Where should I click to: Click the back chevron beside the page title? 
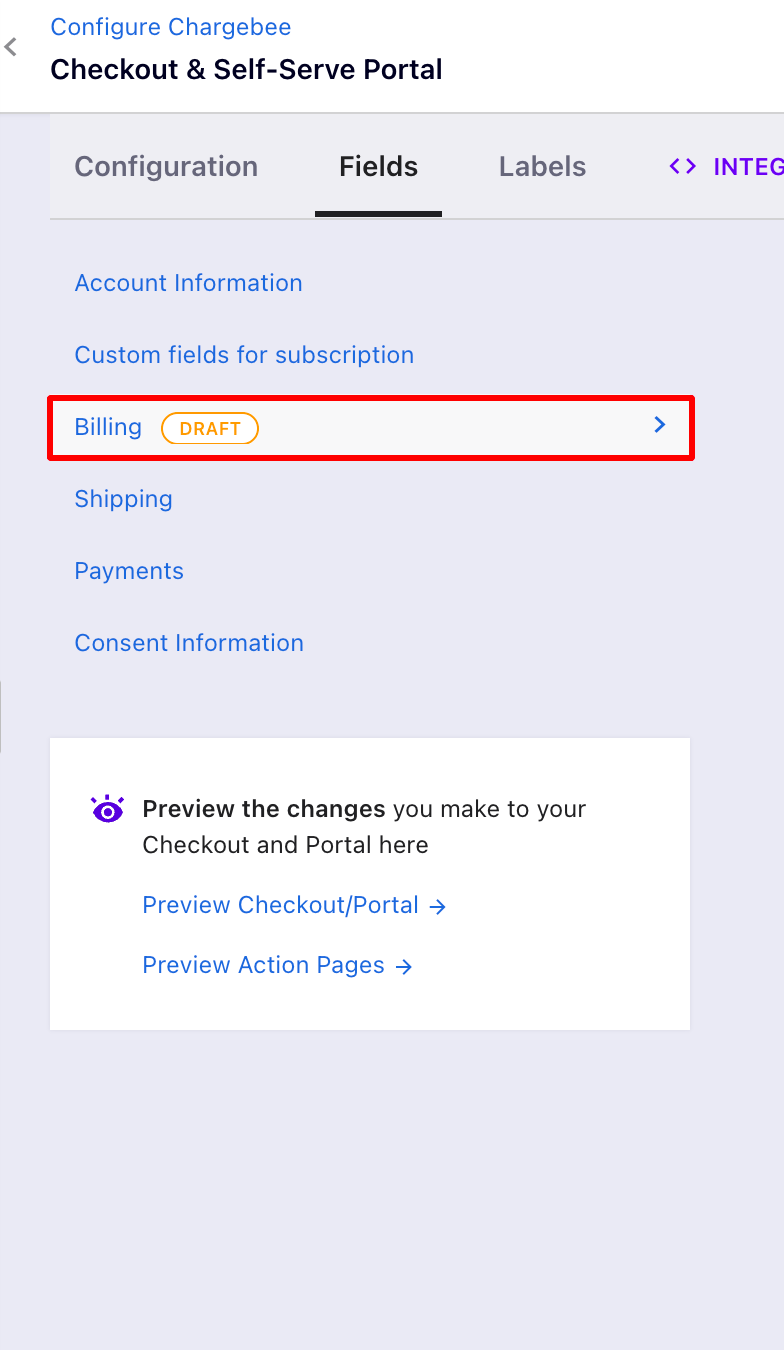pos(11,47)
